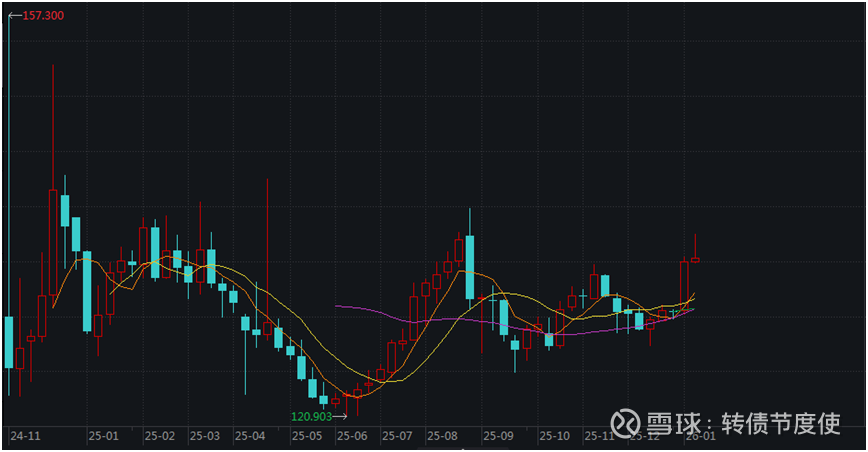Select the 26-01 date axis label

point(701,436)
